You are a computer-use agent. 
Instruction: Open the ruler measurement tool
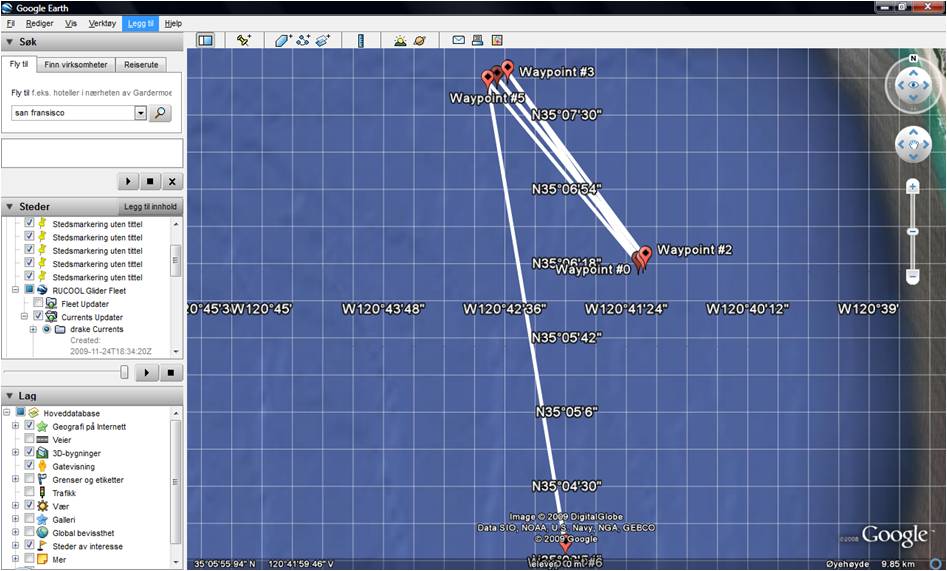tap(361, 40)
